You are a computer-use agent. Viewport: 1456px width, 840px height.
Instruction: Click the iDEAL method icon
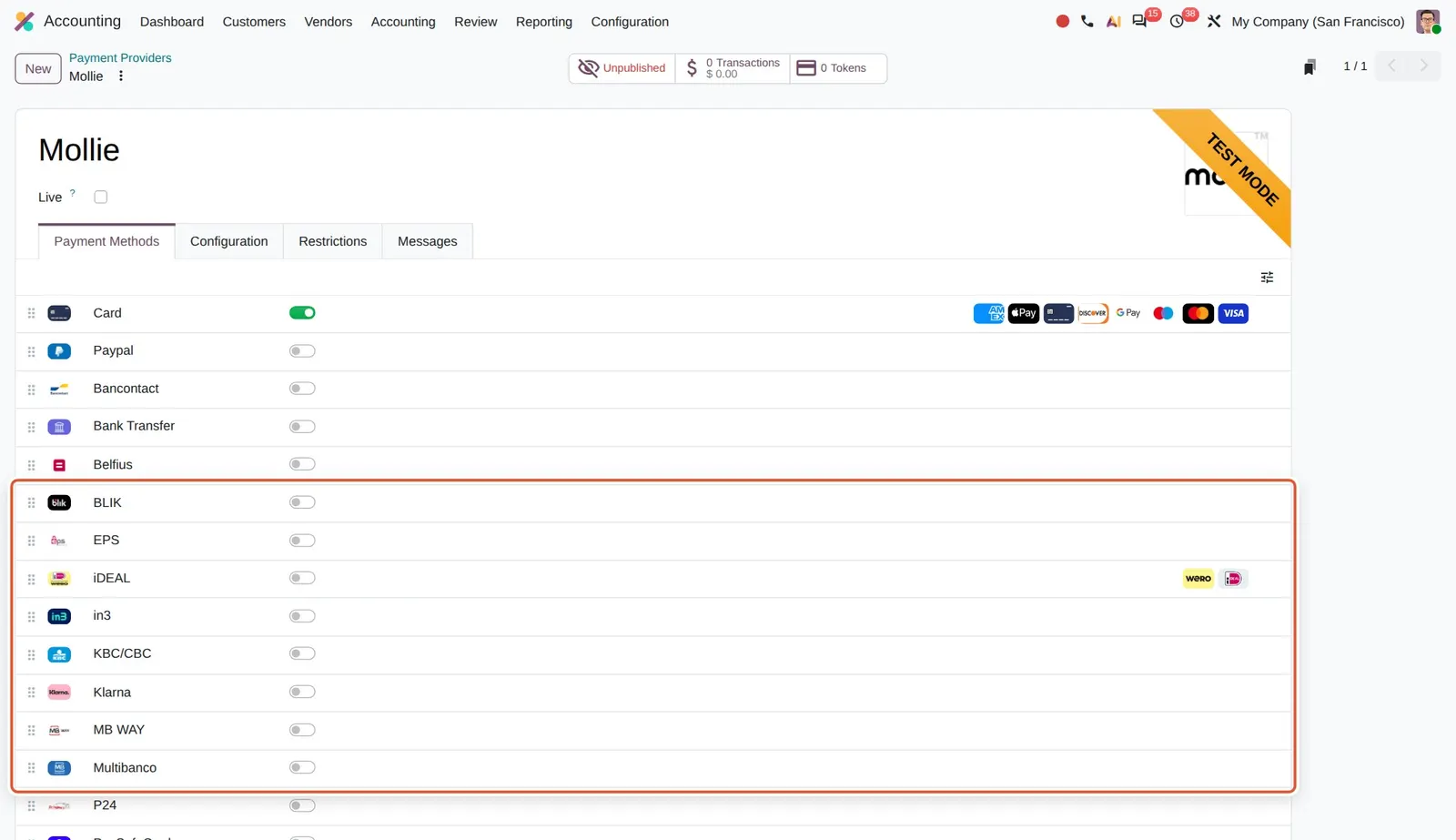tap(59, 579)
